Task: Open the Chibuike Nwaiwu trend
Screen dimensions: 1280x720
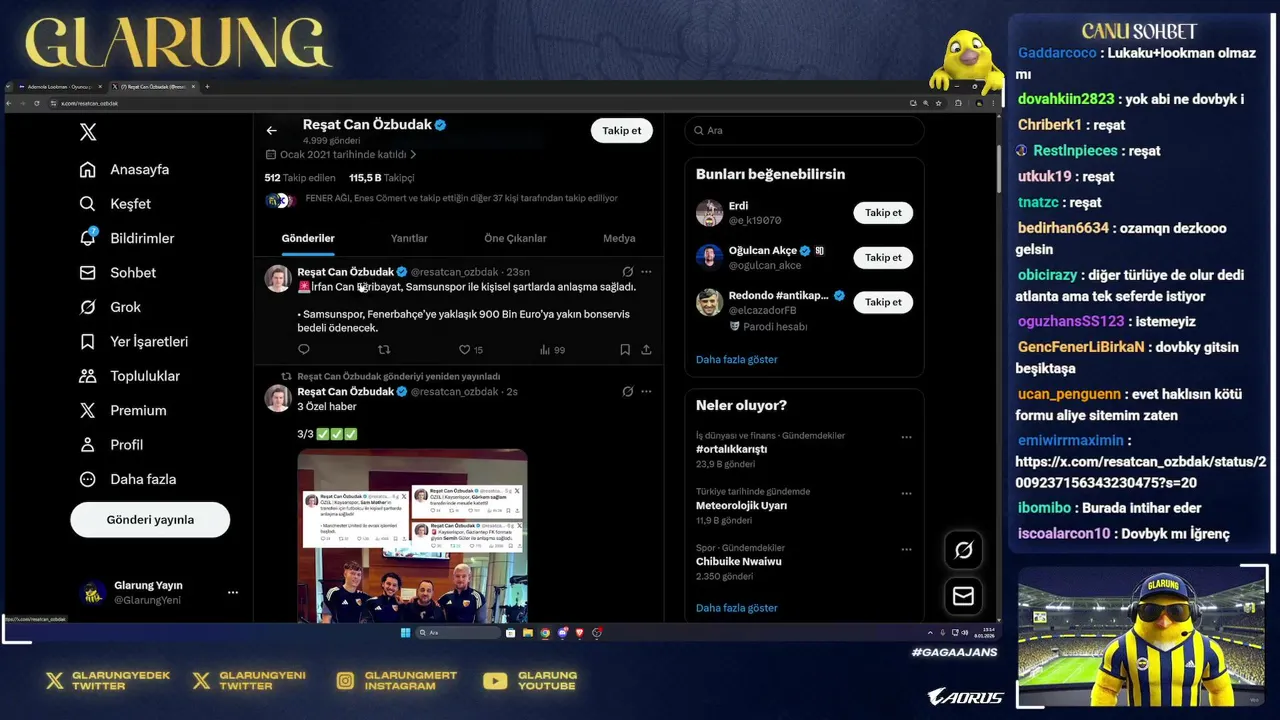Action: 738,562
